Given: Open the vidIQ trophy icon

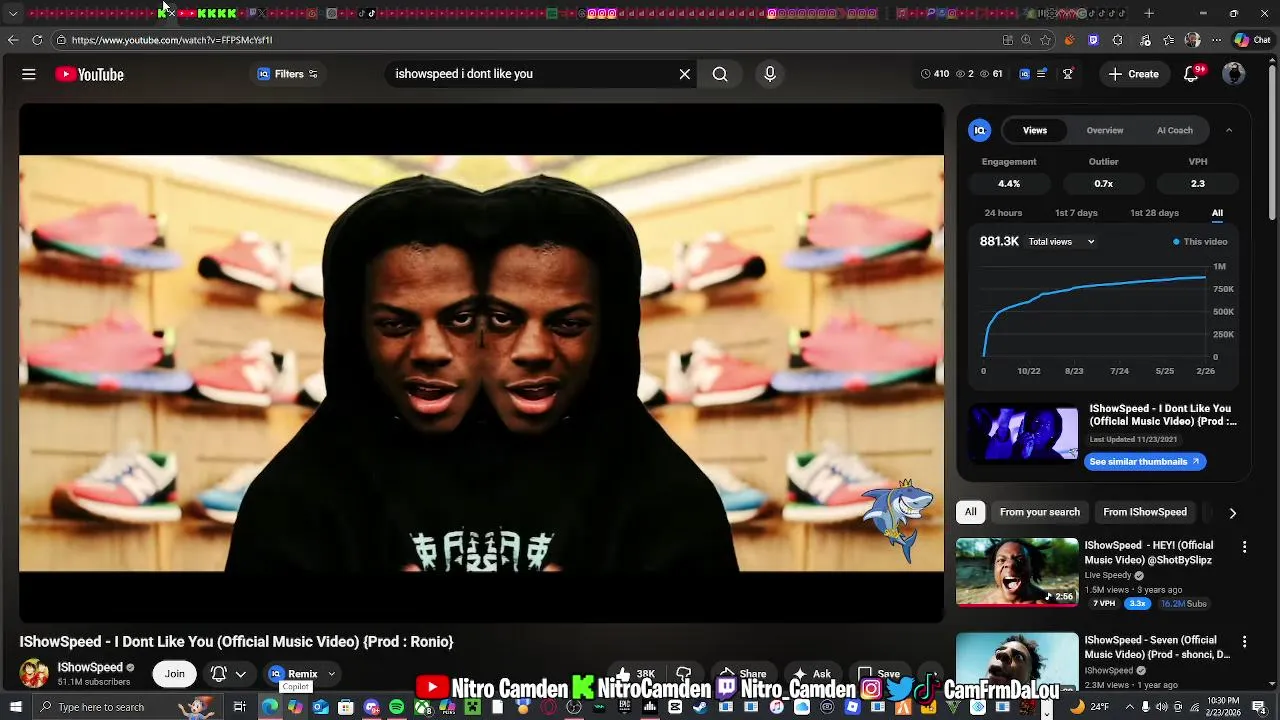Looking at the screenshot, I should tap(1068, 74).
